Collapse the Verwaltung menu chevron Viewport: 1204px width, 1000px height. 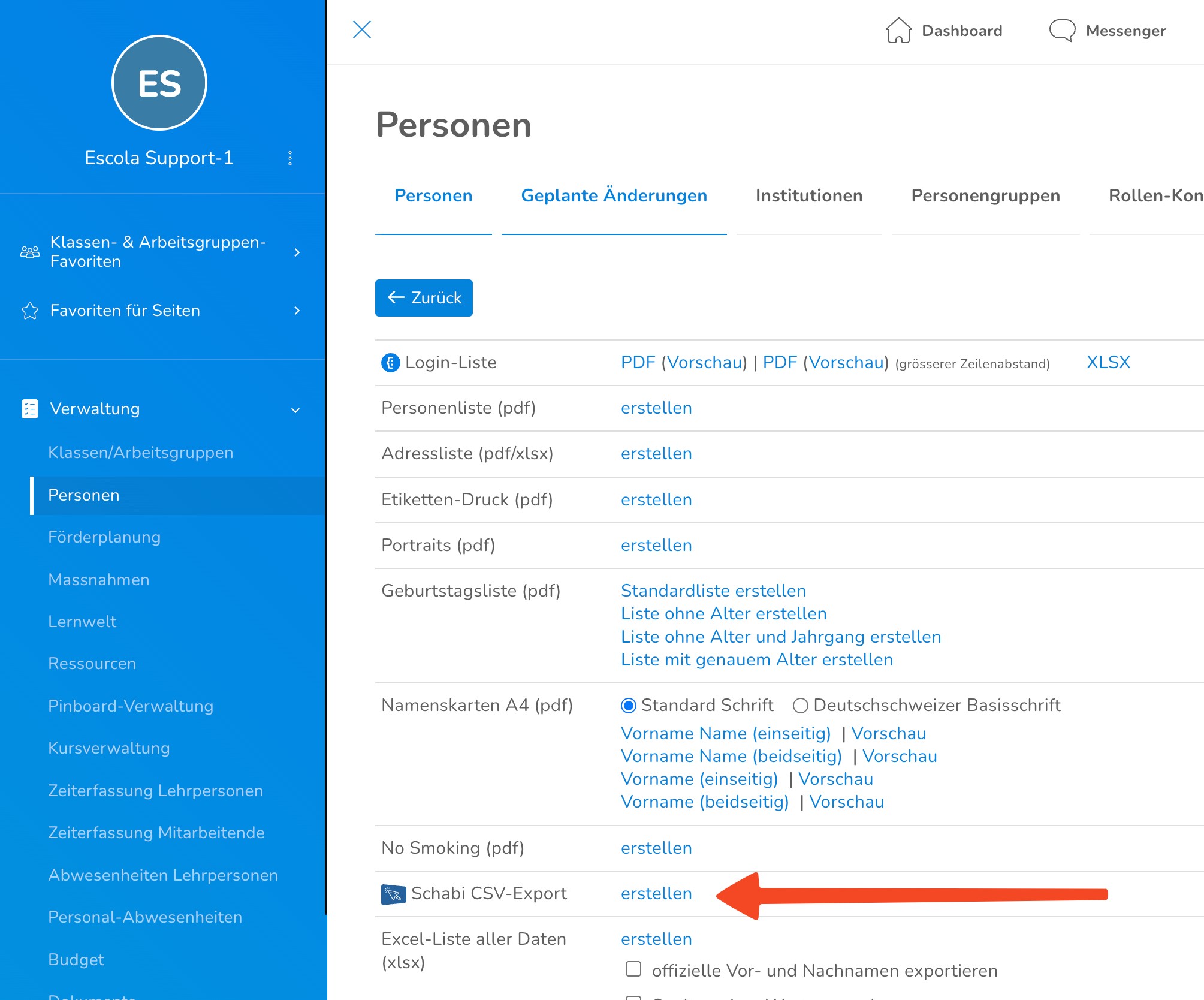[295, 410]
